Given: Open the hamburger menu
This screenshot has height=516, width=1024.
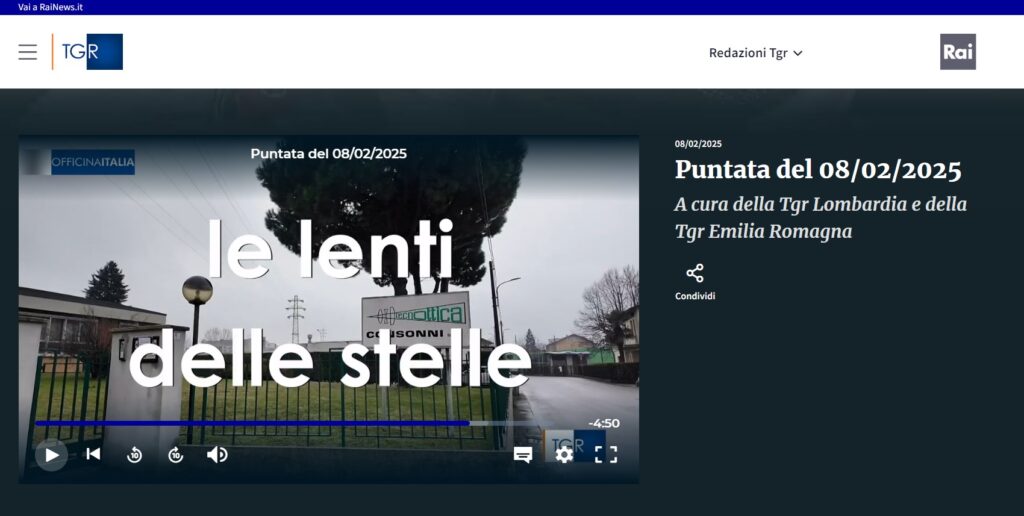Looking at the screenshot, I should pos(28,52).
